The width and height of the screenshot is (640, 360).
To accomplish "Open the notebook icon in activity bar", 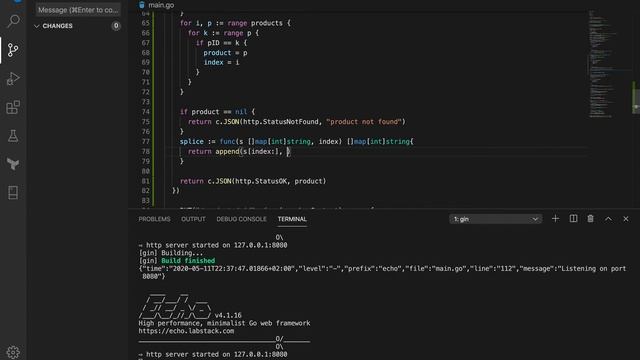I will click(13, 193).
